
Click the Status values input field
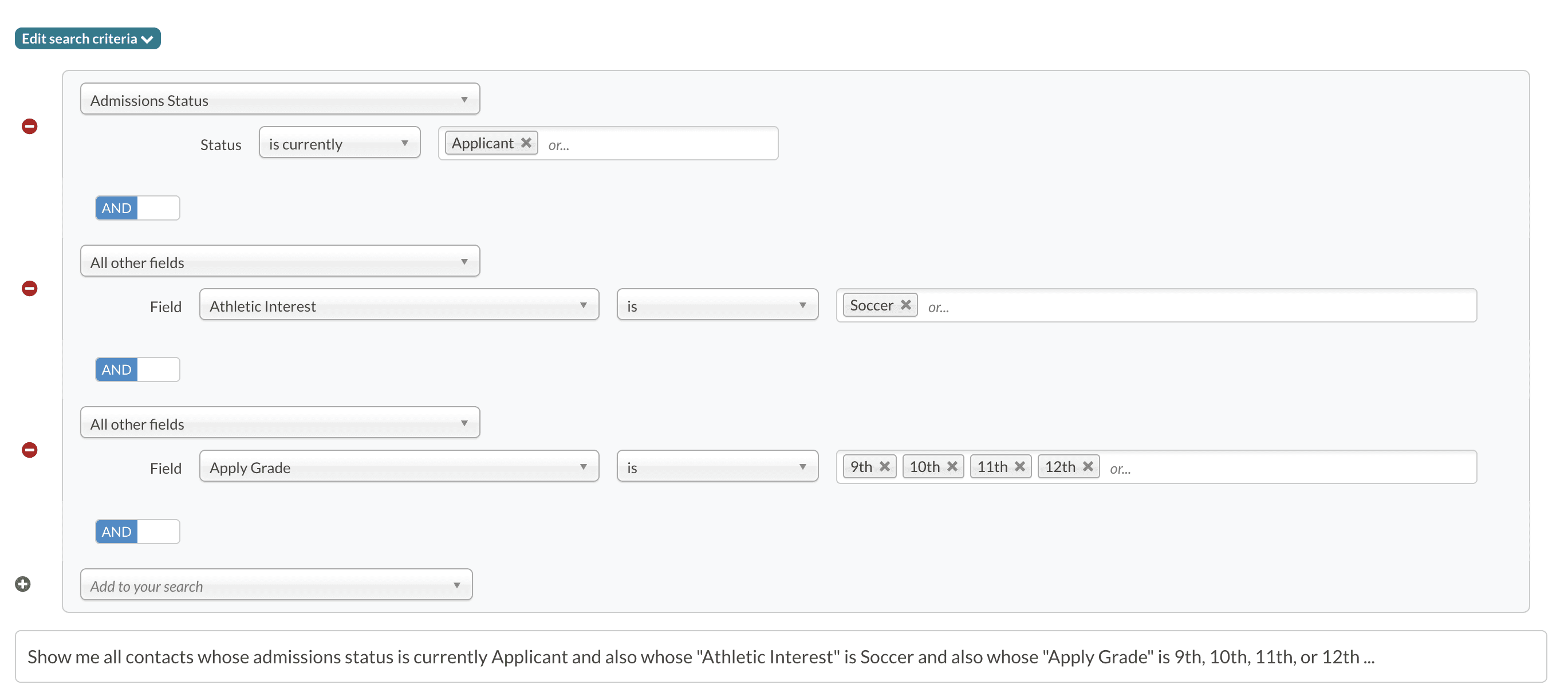click(x=657, y=144)
